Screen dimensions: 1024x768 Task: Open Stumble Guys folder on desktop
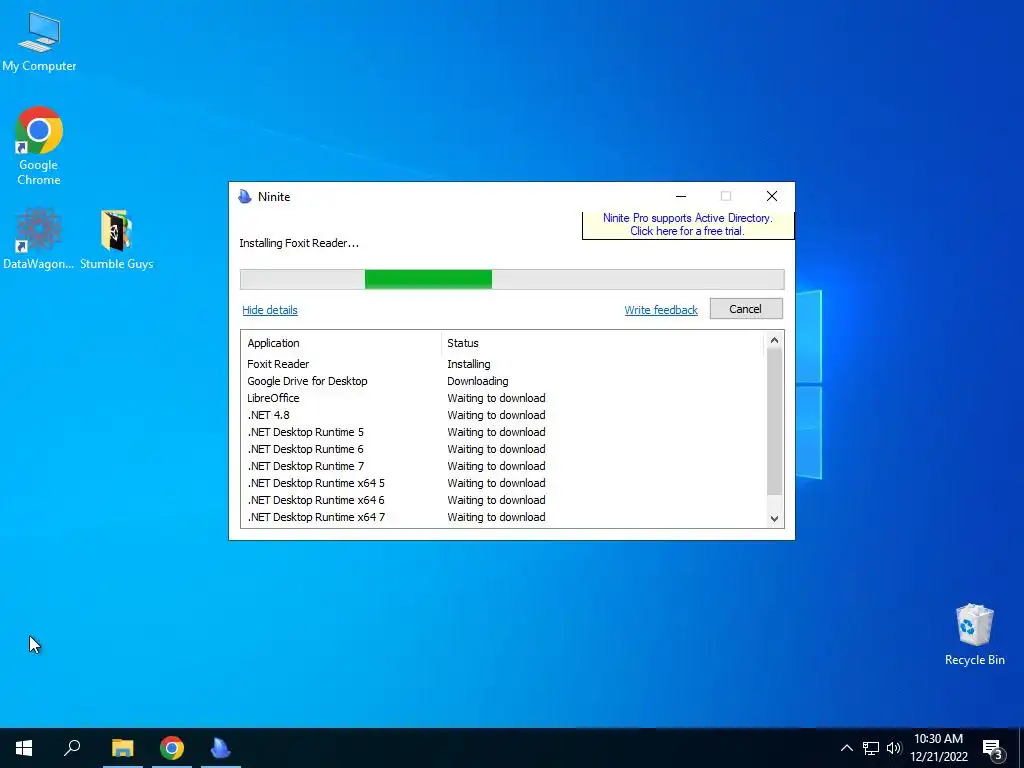coord(117,238)
